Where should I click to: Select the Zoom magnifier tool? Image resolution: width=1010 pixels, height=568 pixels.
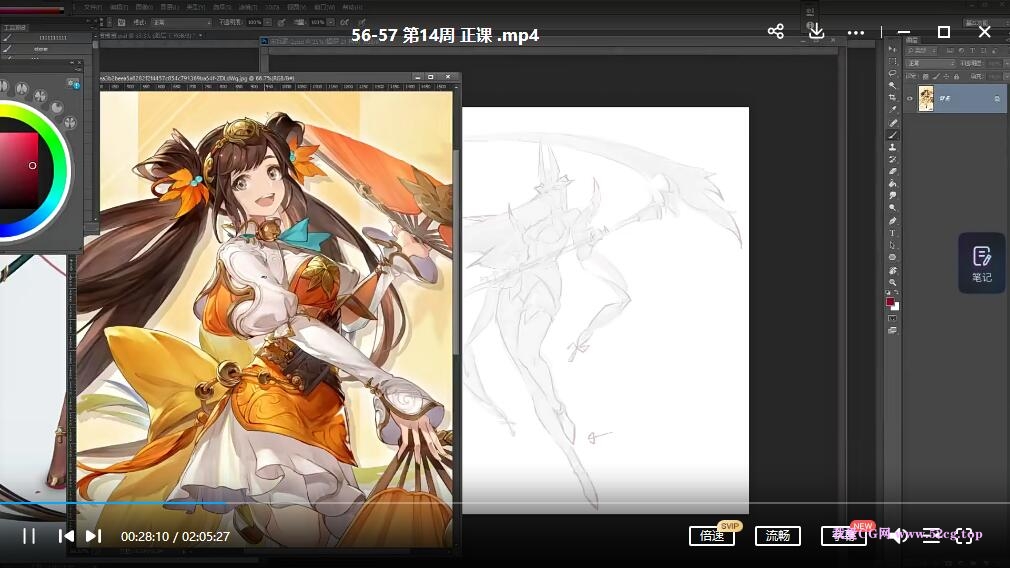(892, 282)
